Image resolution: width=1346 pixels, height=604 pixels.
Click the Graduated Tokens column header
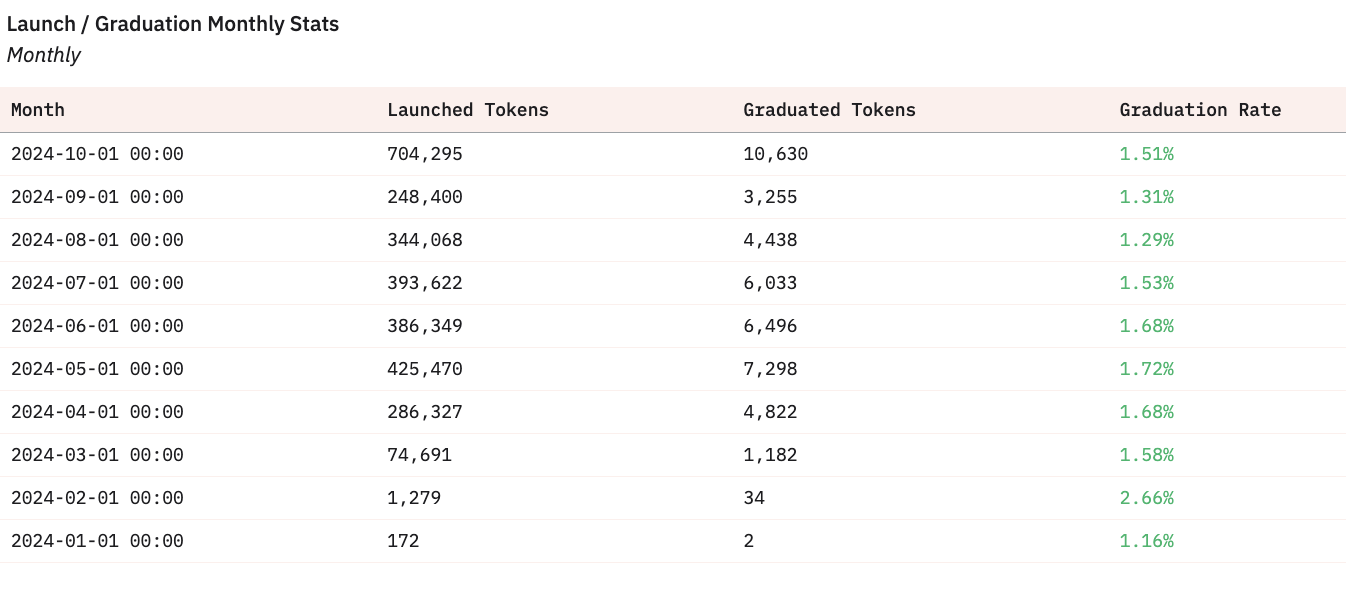coord(829,110)
